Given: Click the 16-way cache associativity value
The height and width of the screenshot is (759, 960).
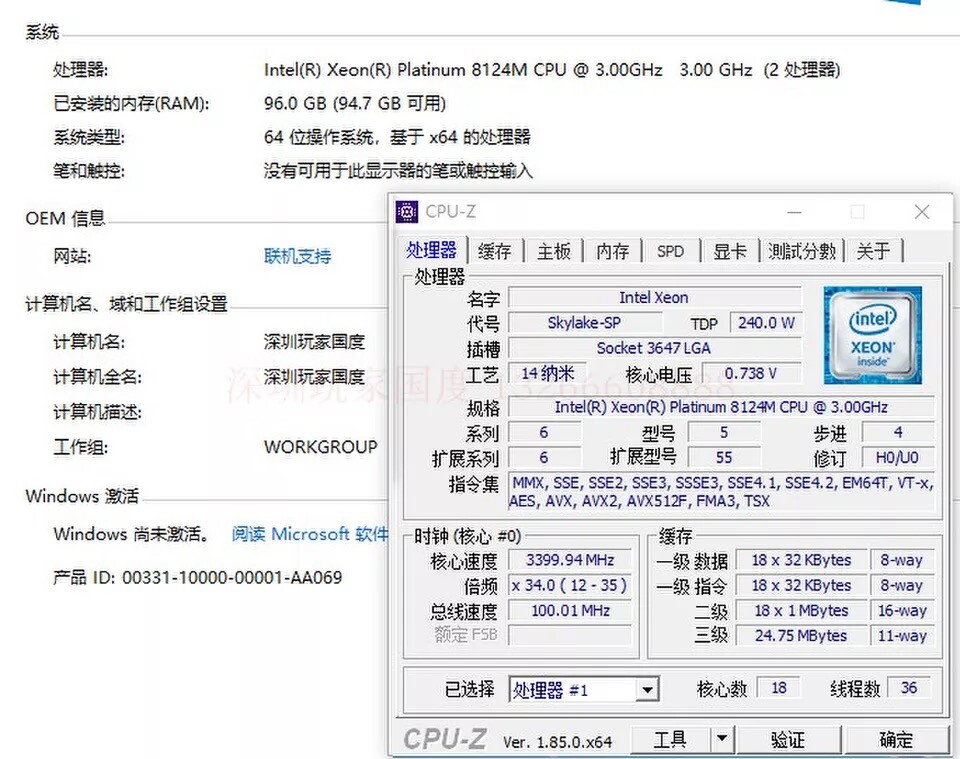Looking at the screenshot, I should tap(902, 610).
